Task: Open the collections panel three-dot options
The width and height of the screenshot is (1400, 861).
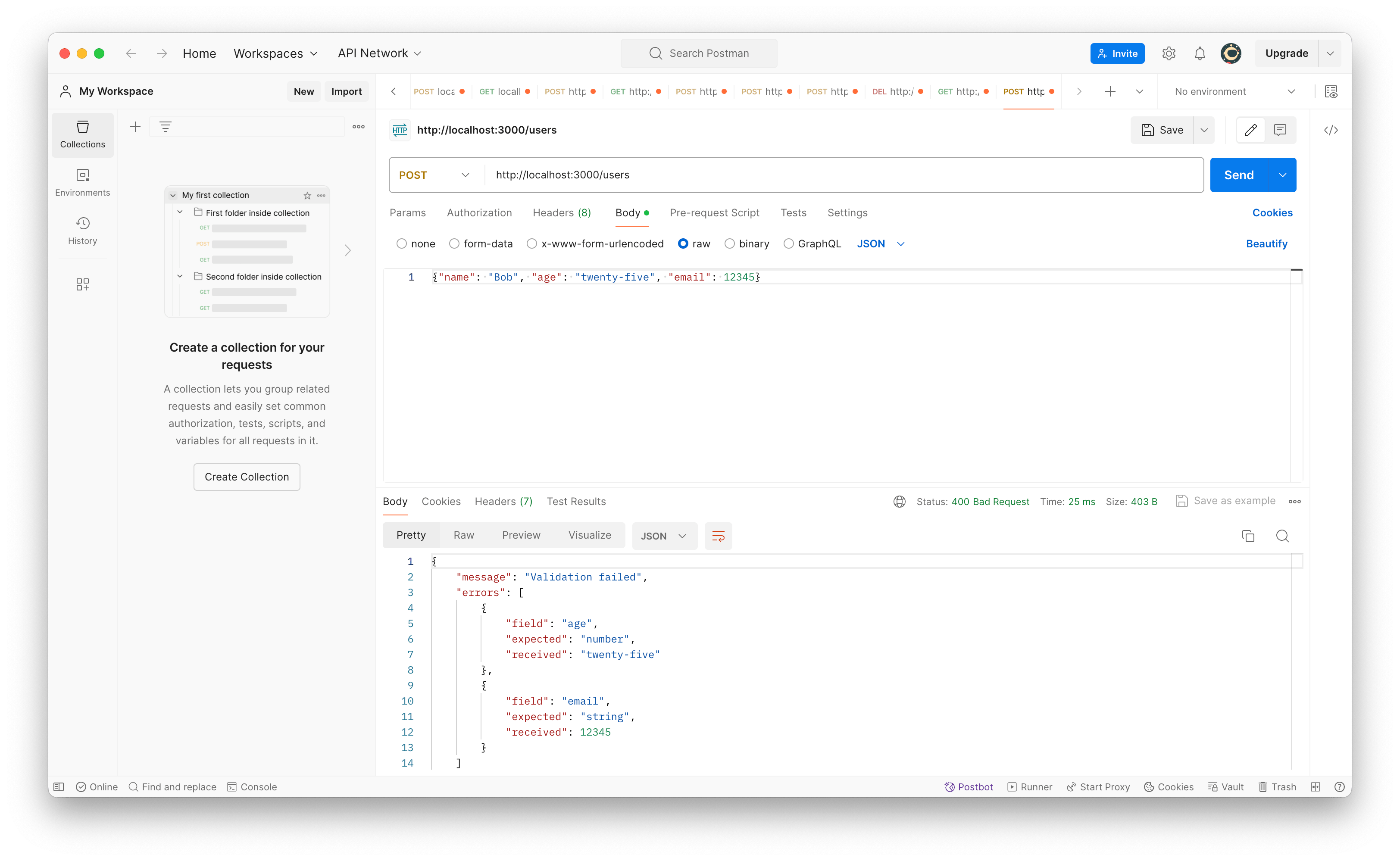Action: click(x=358, y=126)
